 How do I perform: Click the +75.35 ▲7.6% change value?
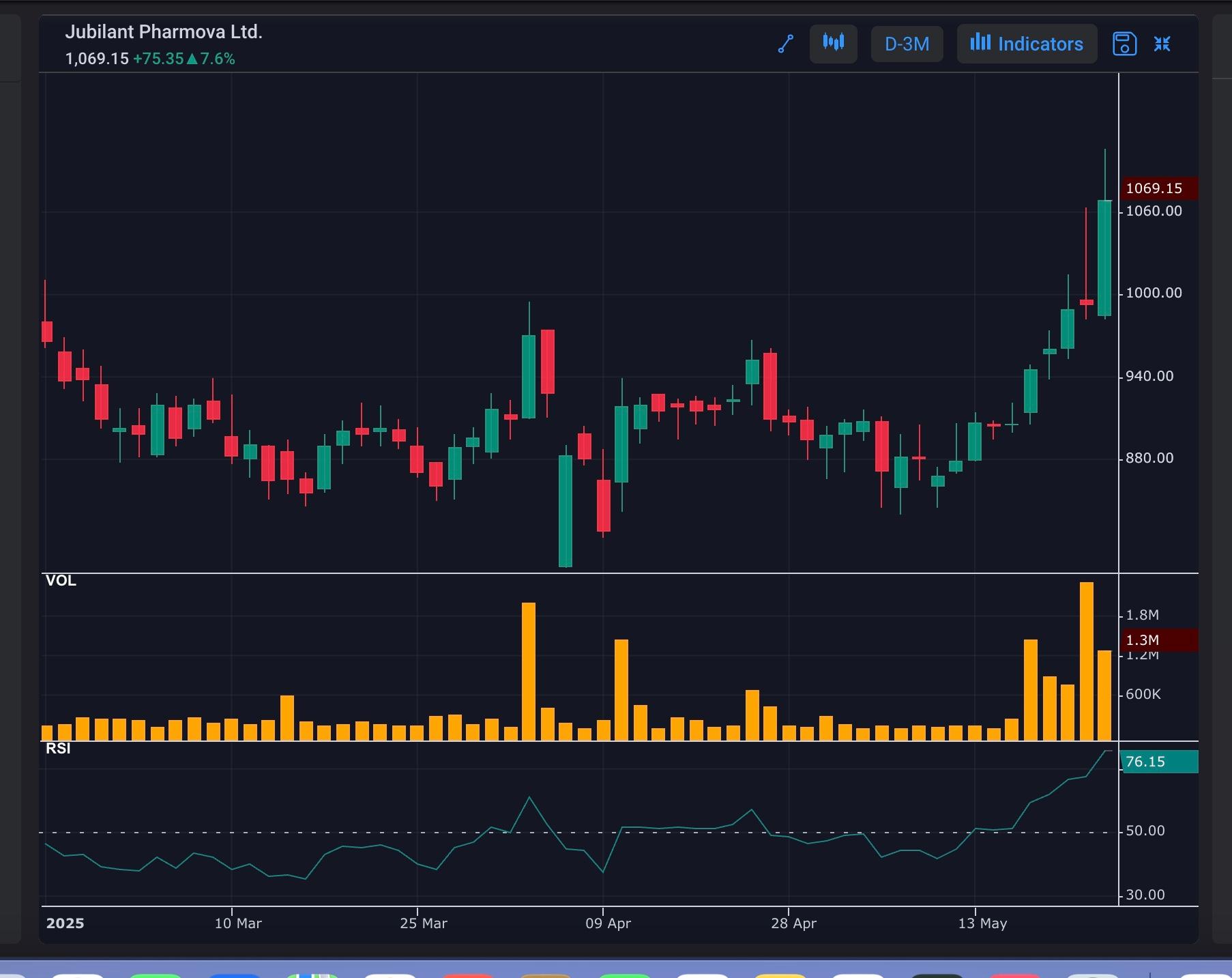coord(184,59)
